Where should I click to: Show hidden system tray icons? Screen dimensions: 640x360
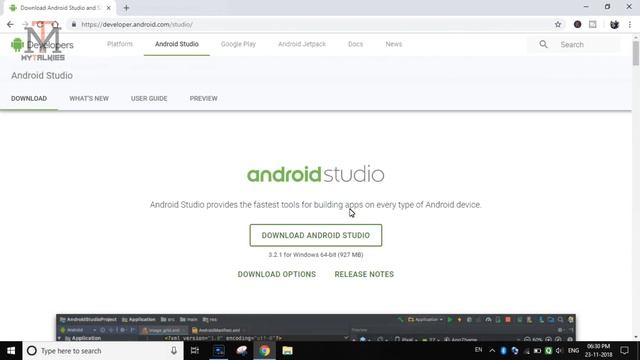click(492, 351)
